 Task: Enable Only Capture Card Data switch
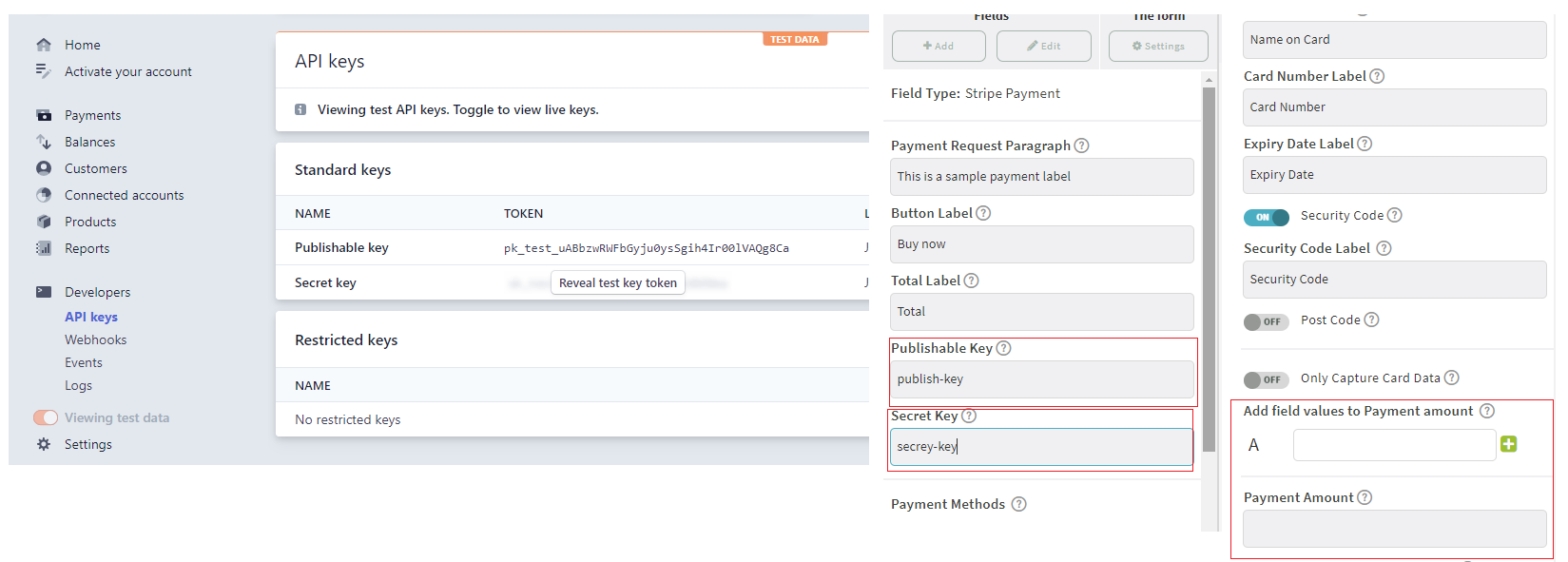(x=1266, y=379)
